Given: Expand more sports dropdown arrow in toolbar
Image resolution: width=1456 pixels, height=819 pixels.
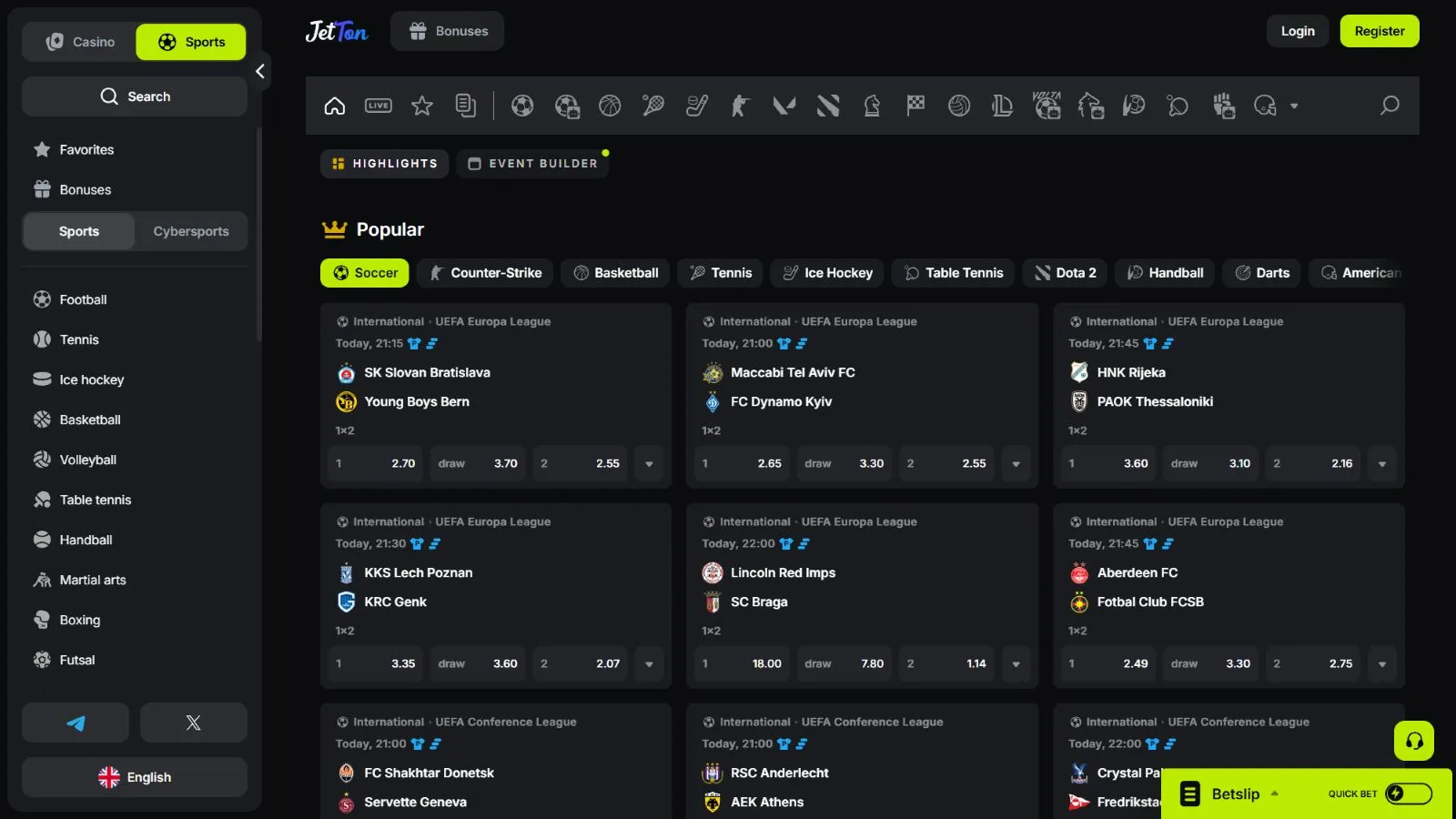Looking at the screenshot, I should (1294, 106).
